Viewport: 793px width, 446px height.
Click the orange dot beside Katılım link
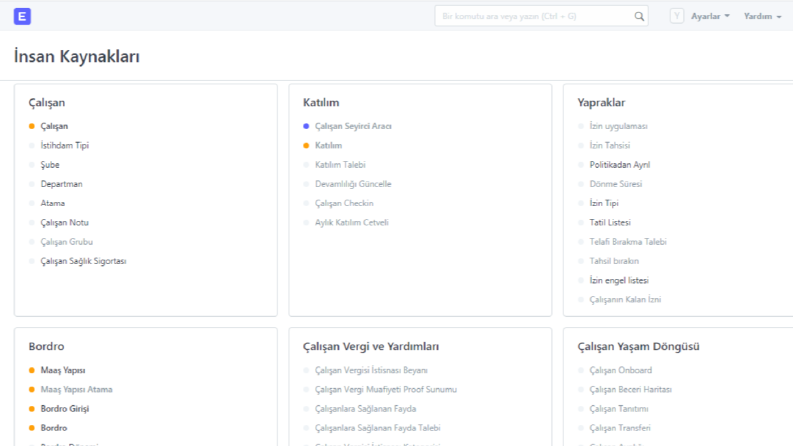pos(306,146)
